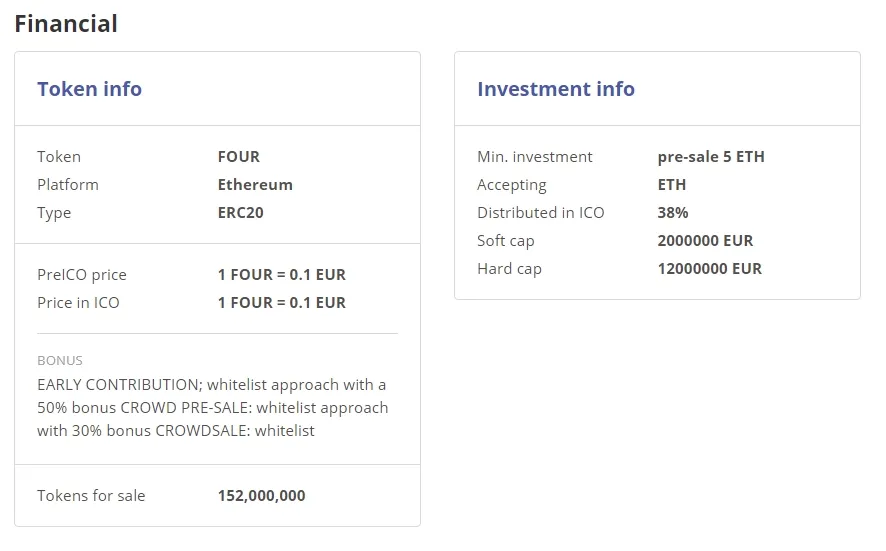886x551 pixels.
Task: Click the Ethereum platform value
Action: [255, 185]
